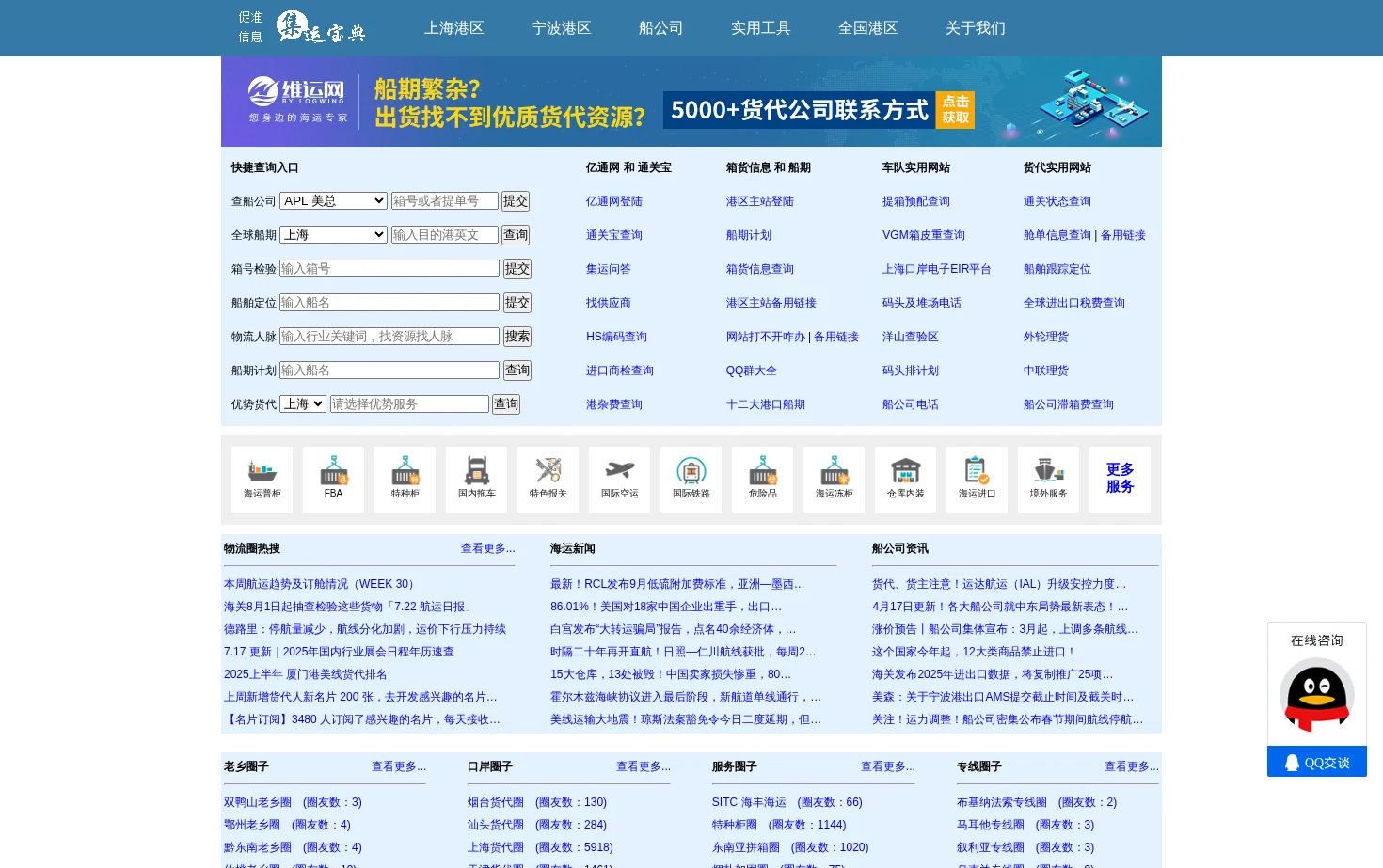Open the 优势货代 city dropdown

pos(303,404)
